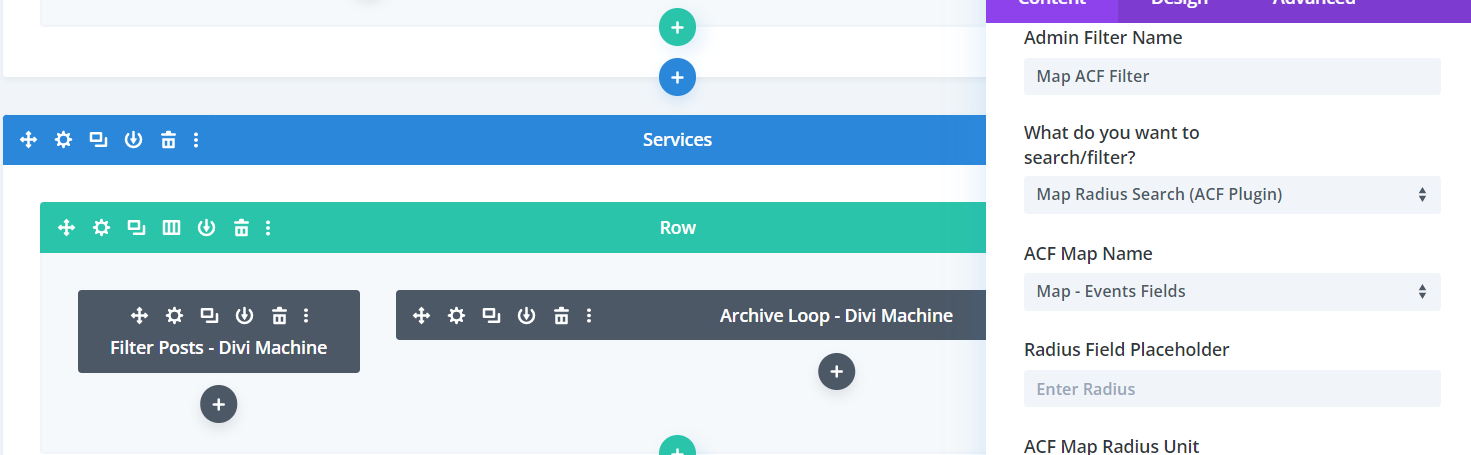Open settings for the Services section

tap(63, 140)
